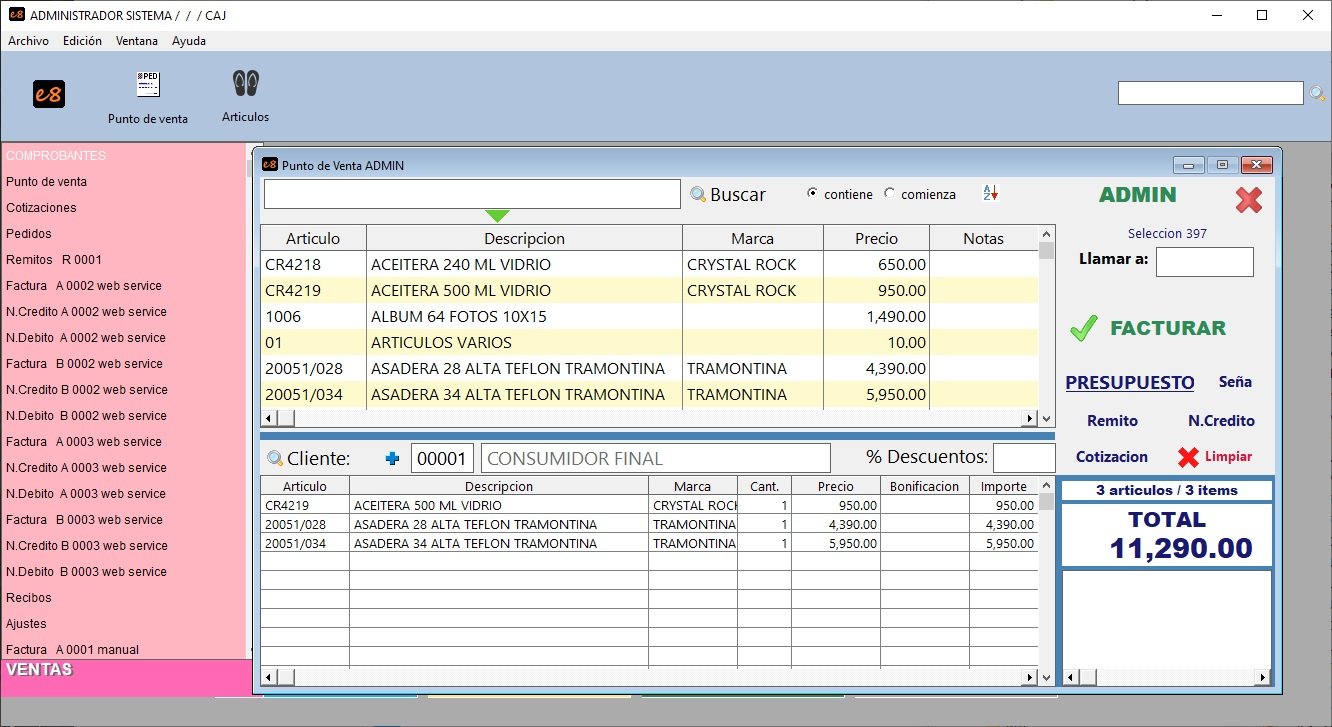Click the 'Llamar a' input field
Screen dimensions: 1332x727
(x=1204, y=262)
